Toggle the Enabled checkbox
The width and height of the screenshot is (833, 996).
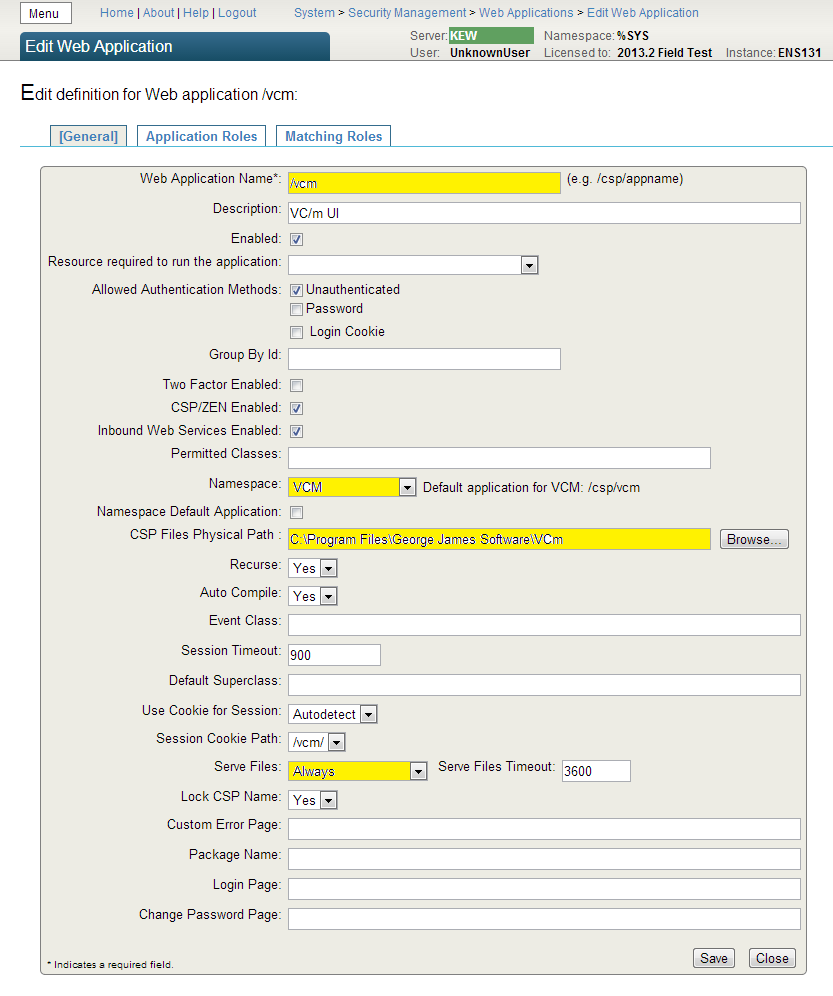pyautogui.click(x=296, y=240)
